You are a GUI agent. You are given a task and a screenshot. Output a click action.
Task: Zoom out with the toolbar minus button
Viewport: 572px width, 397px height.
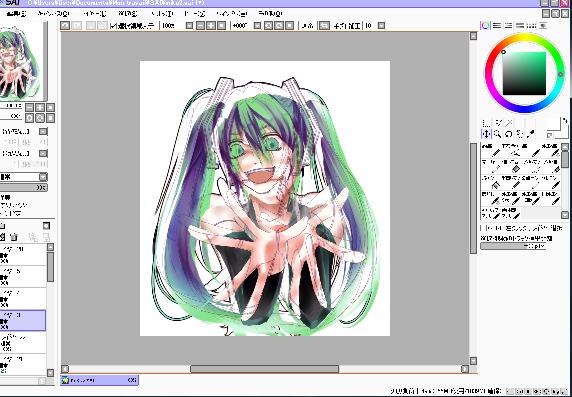click(x=200, y=26)
